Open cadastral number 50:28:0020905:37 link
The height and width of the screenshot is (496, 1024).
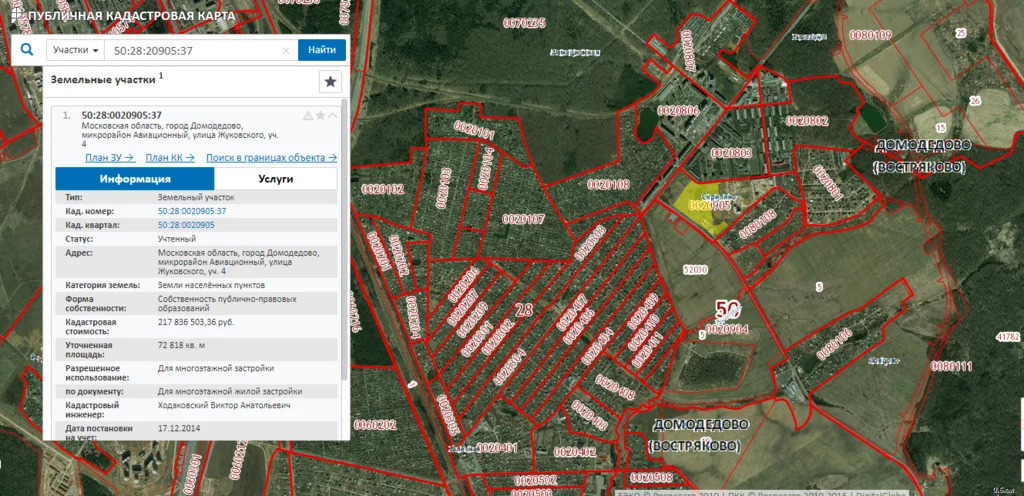click(192, 212)
